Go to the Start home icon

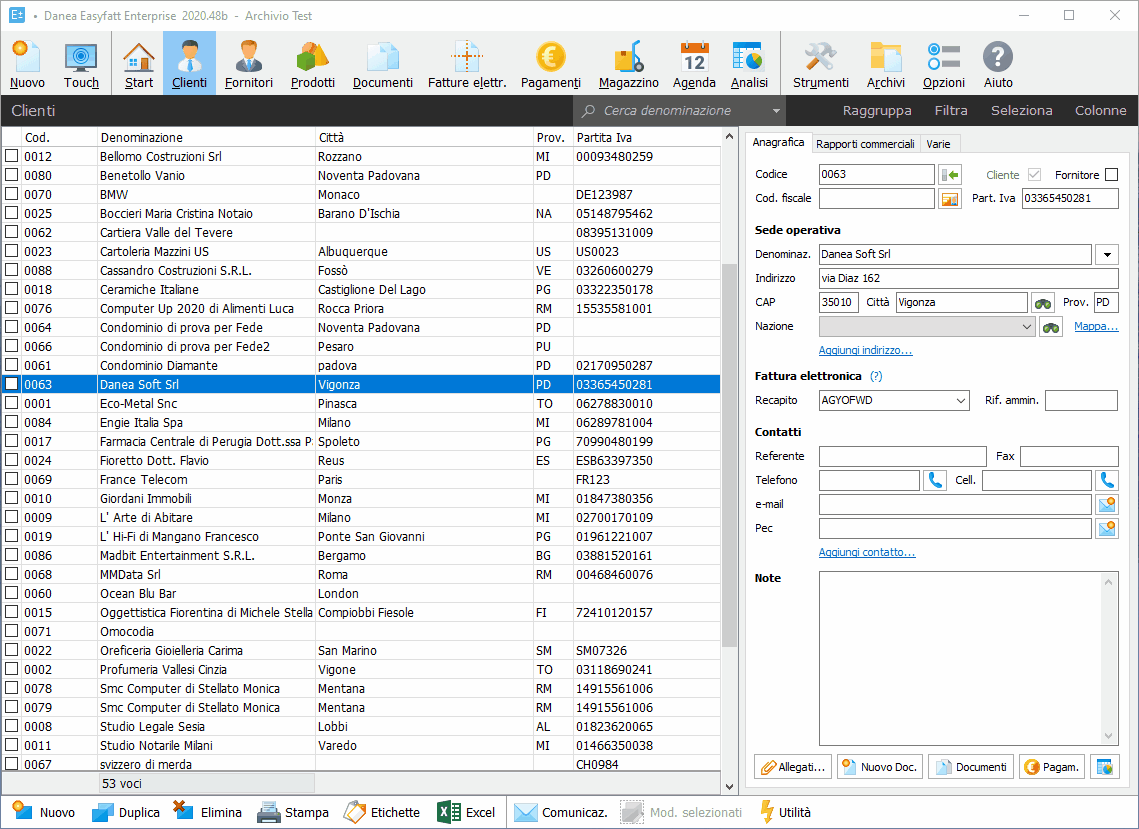tap(139, 64)
